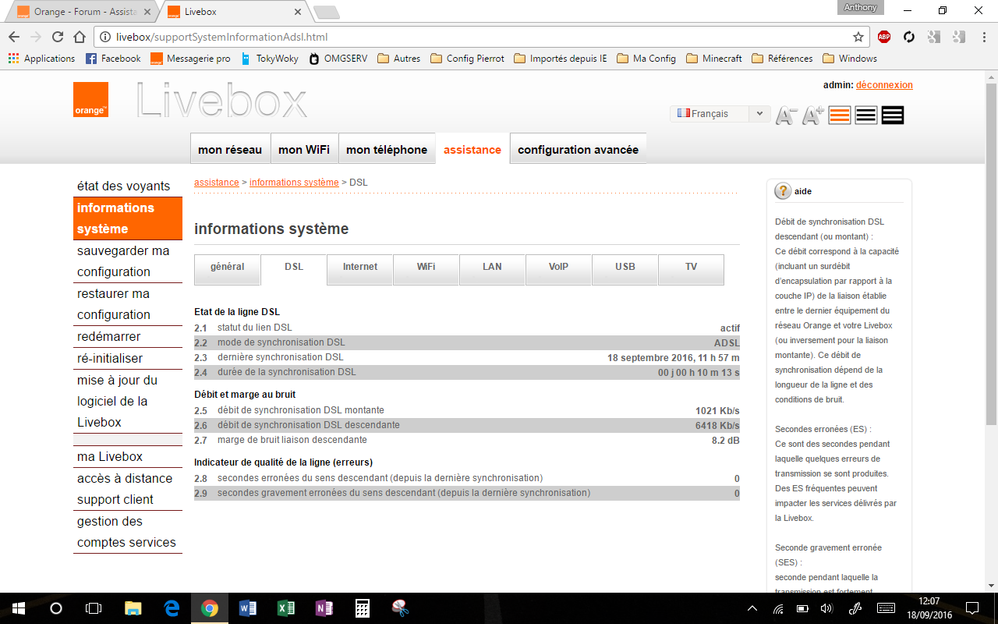This screenshot has width=998, height=624.
Task: Expand the Références bookmarks folder
Action: (x=782, y=59)
